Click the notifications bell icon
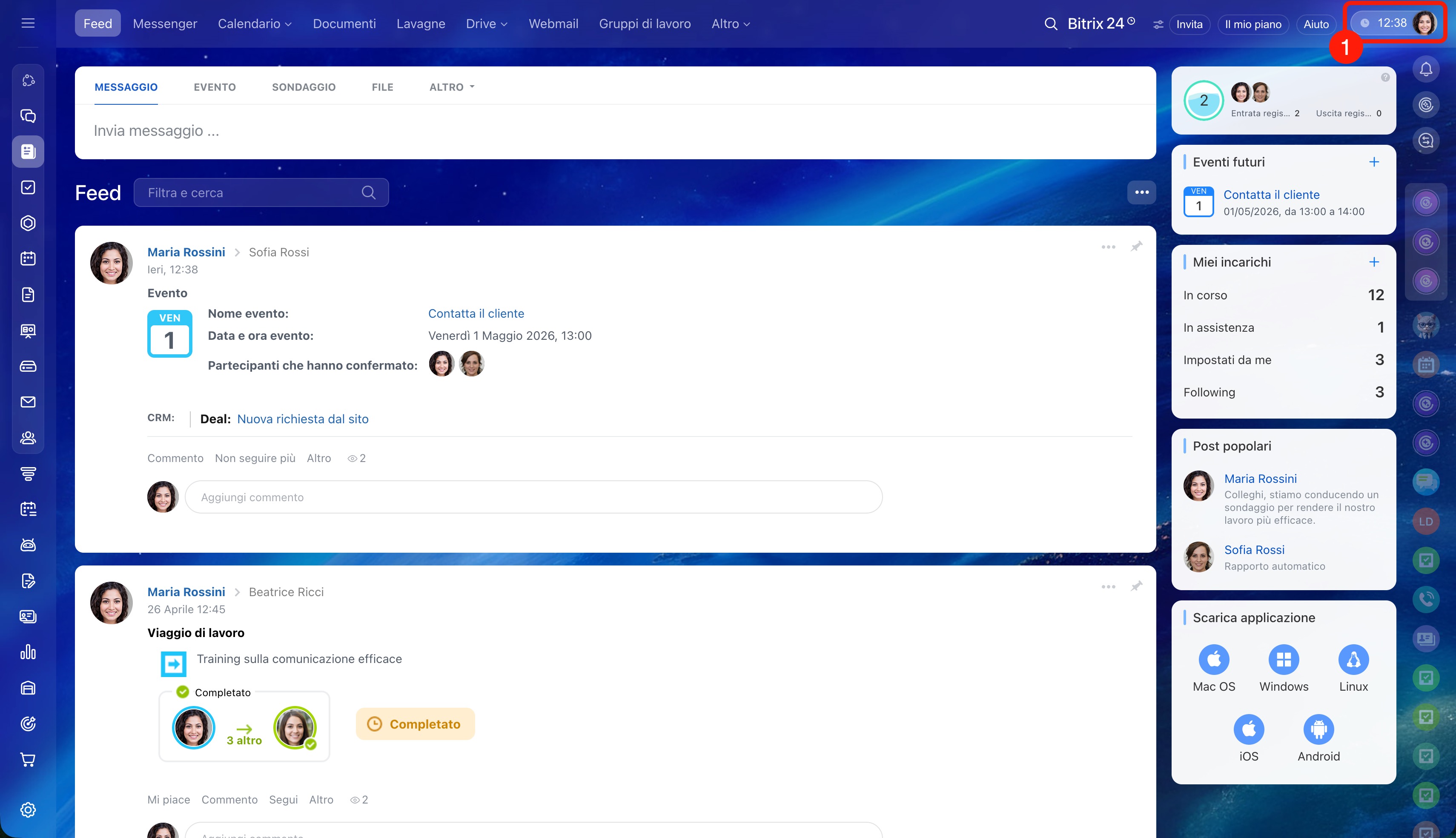Image resolution: width=1456 pixels, height=838 pixels. tap(1425, 69)
